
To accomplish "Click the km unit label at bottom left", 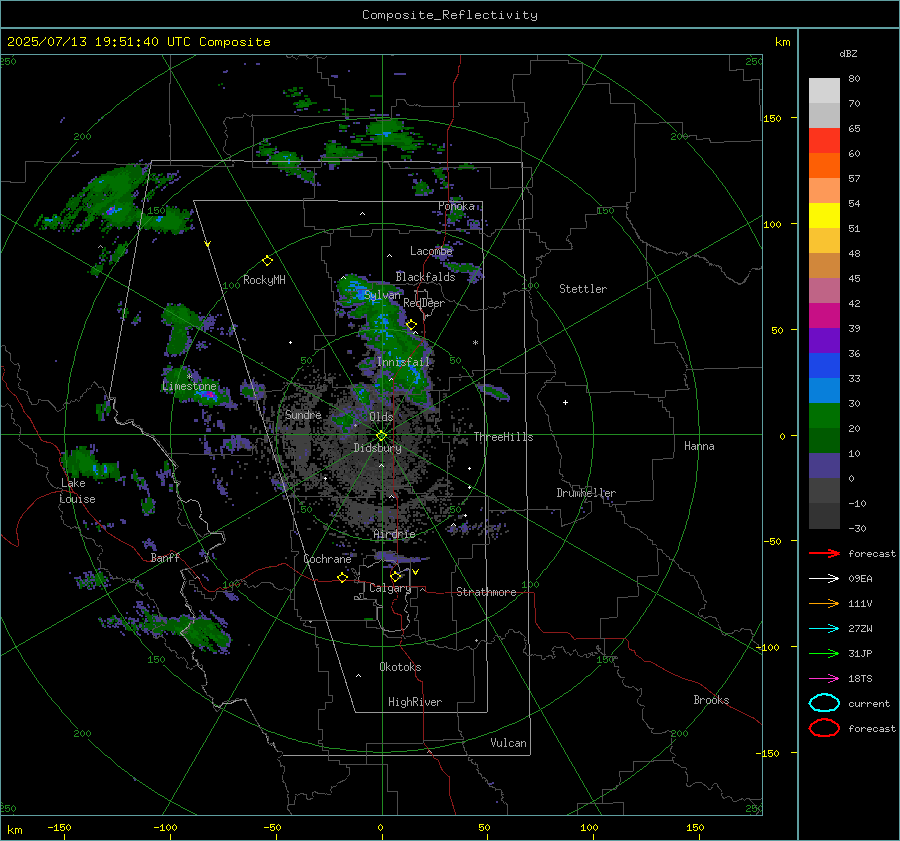I will 14,830.
